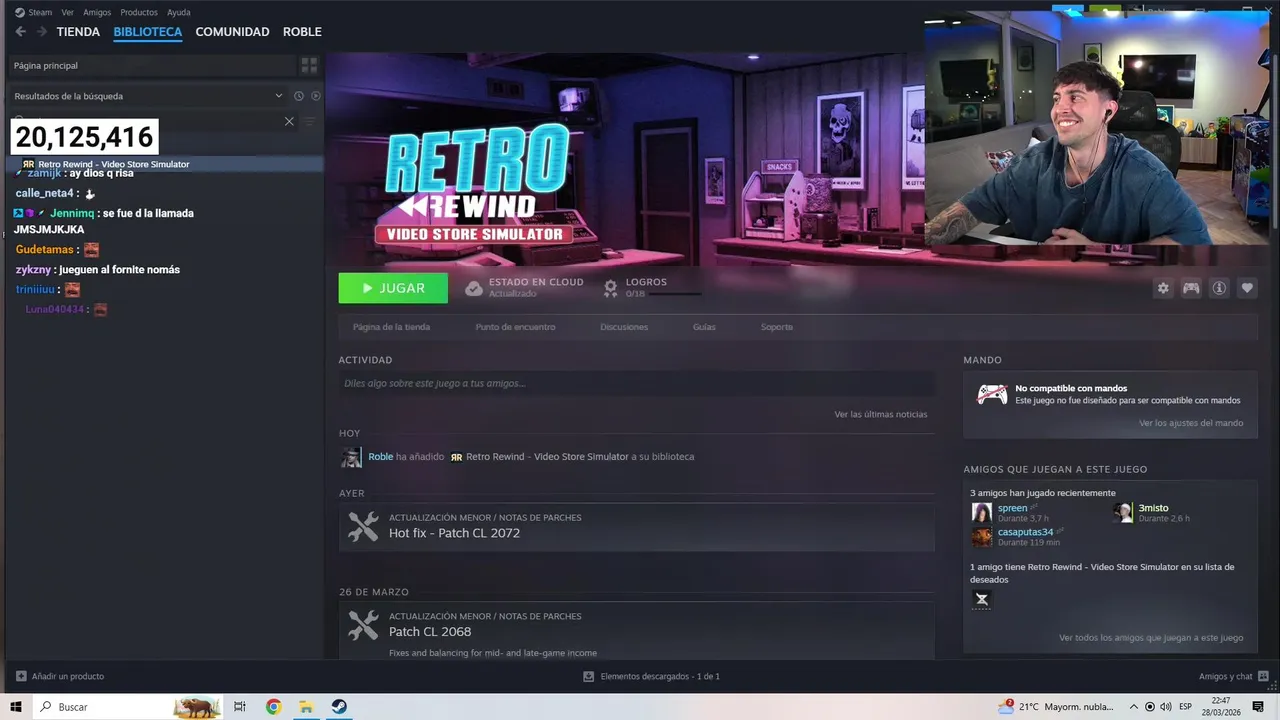
Task: Click wrench icon beside Patch CL 2068
Action: pos(363,626)
